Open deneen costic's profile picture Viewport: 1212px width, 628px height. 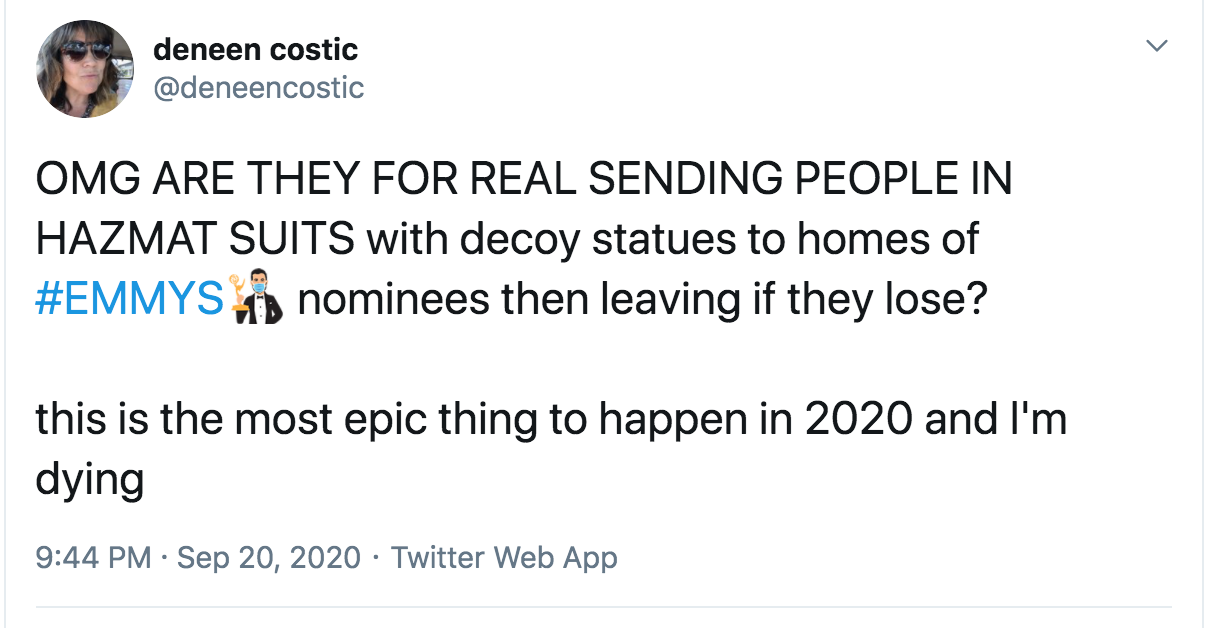coord(85,69)
